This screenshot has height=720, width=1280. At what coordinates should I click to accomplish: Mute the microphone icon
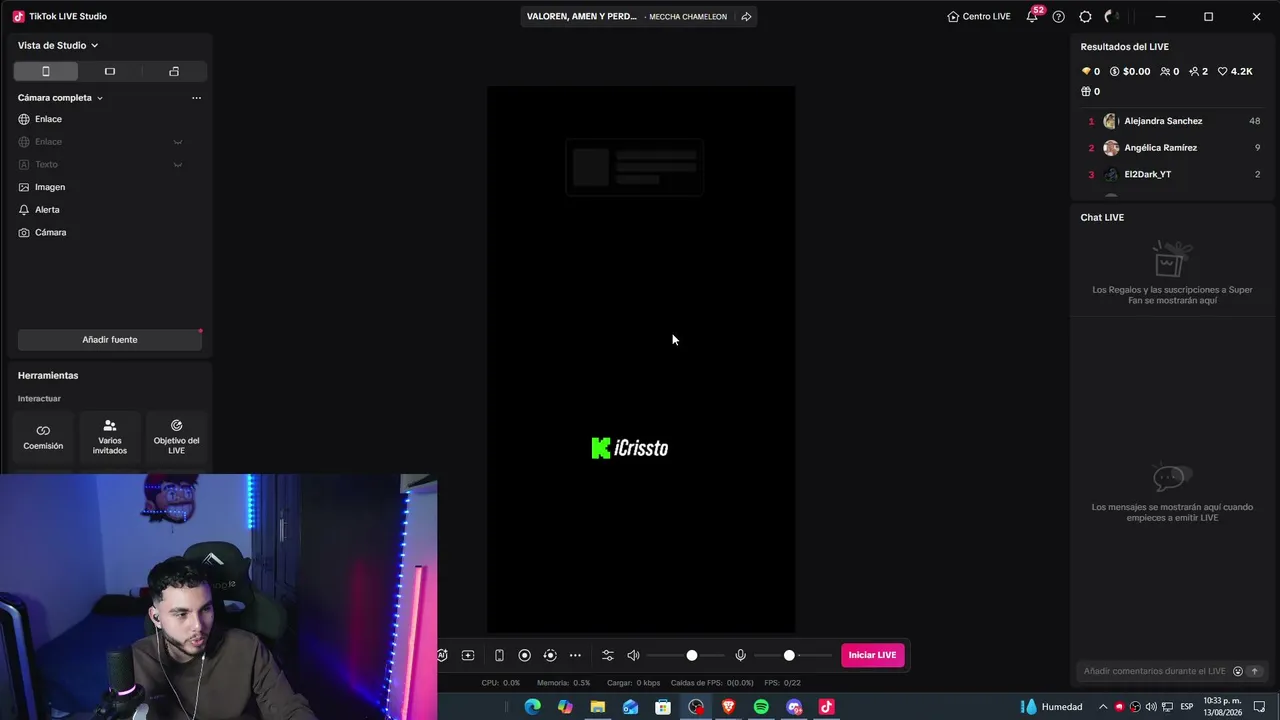[740, 655]
